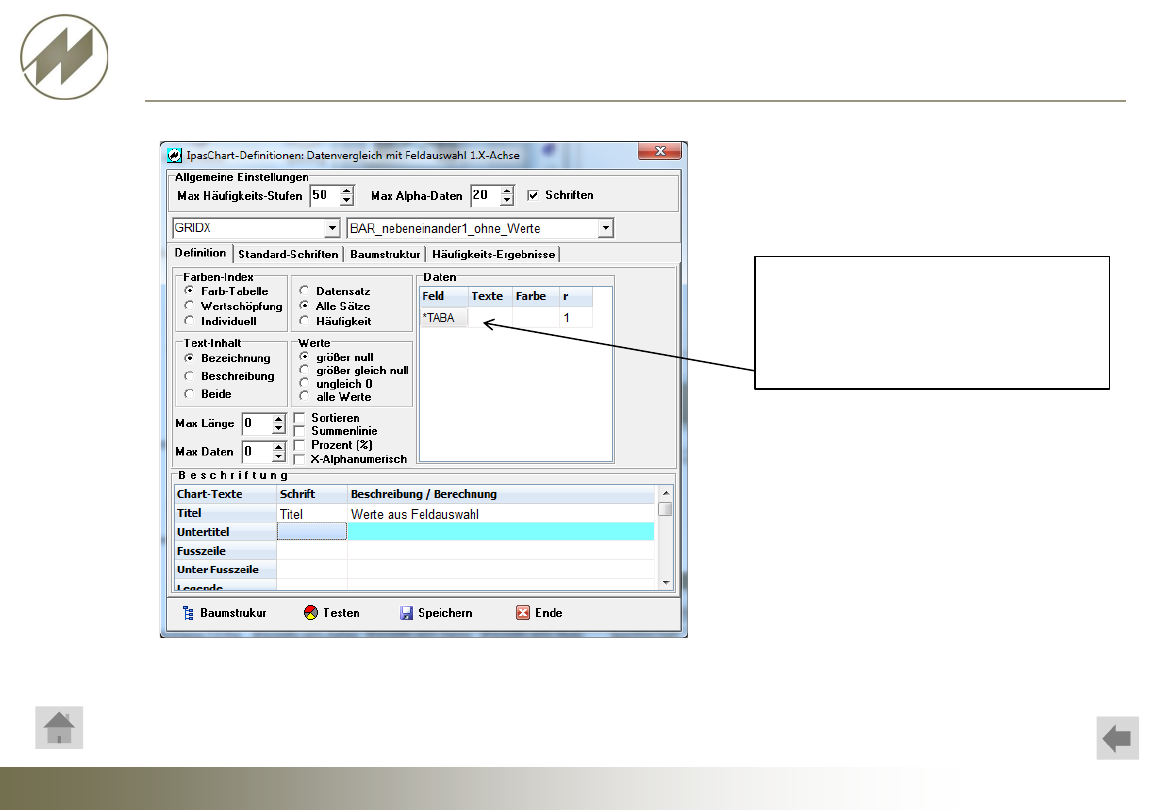
Task: Click the Testen pie chart icon
Action: pyautogui.click(x=310, y=612)
